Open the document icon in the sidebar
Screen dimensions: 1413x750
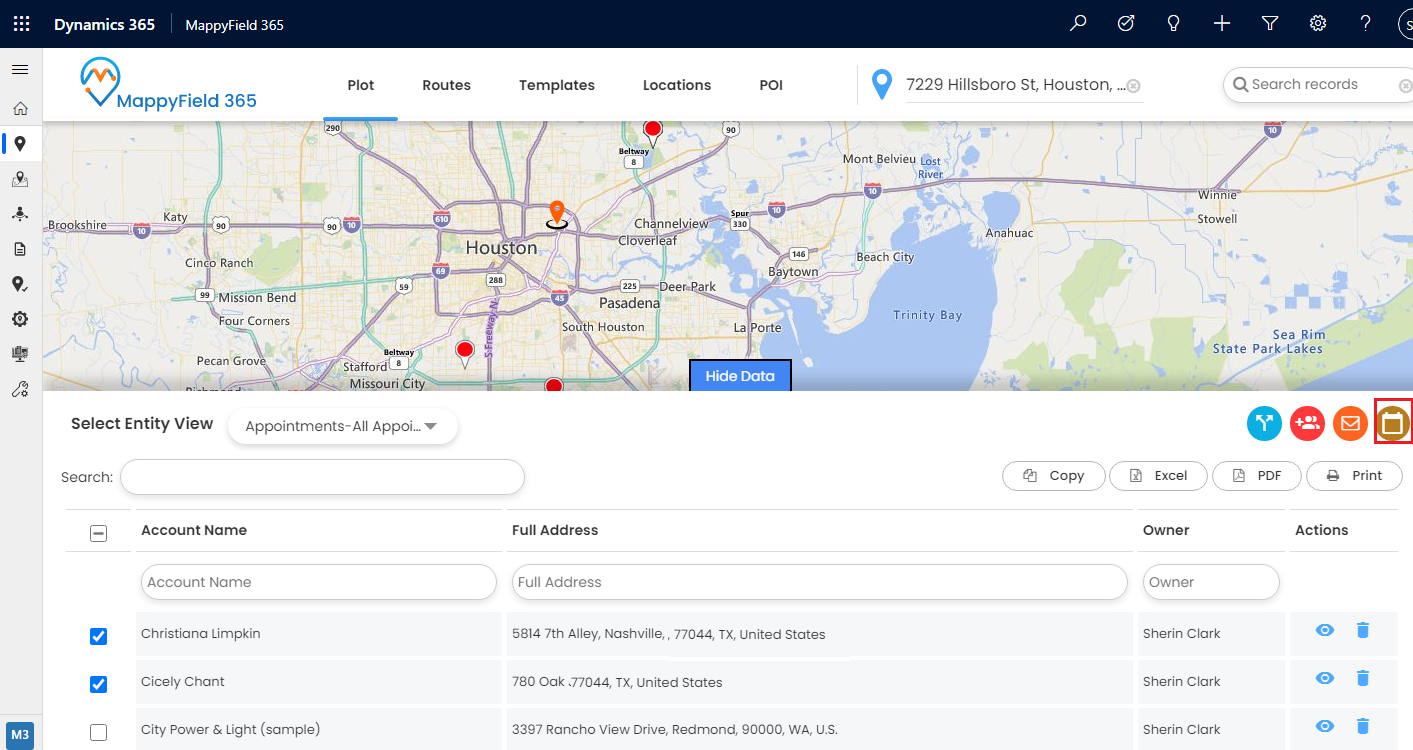coord(20,249)
